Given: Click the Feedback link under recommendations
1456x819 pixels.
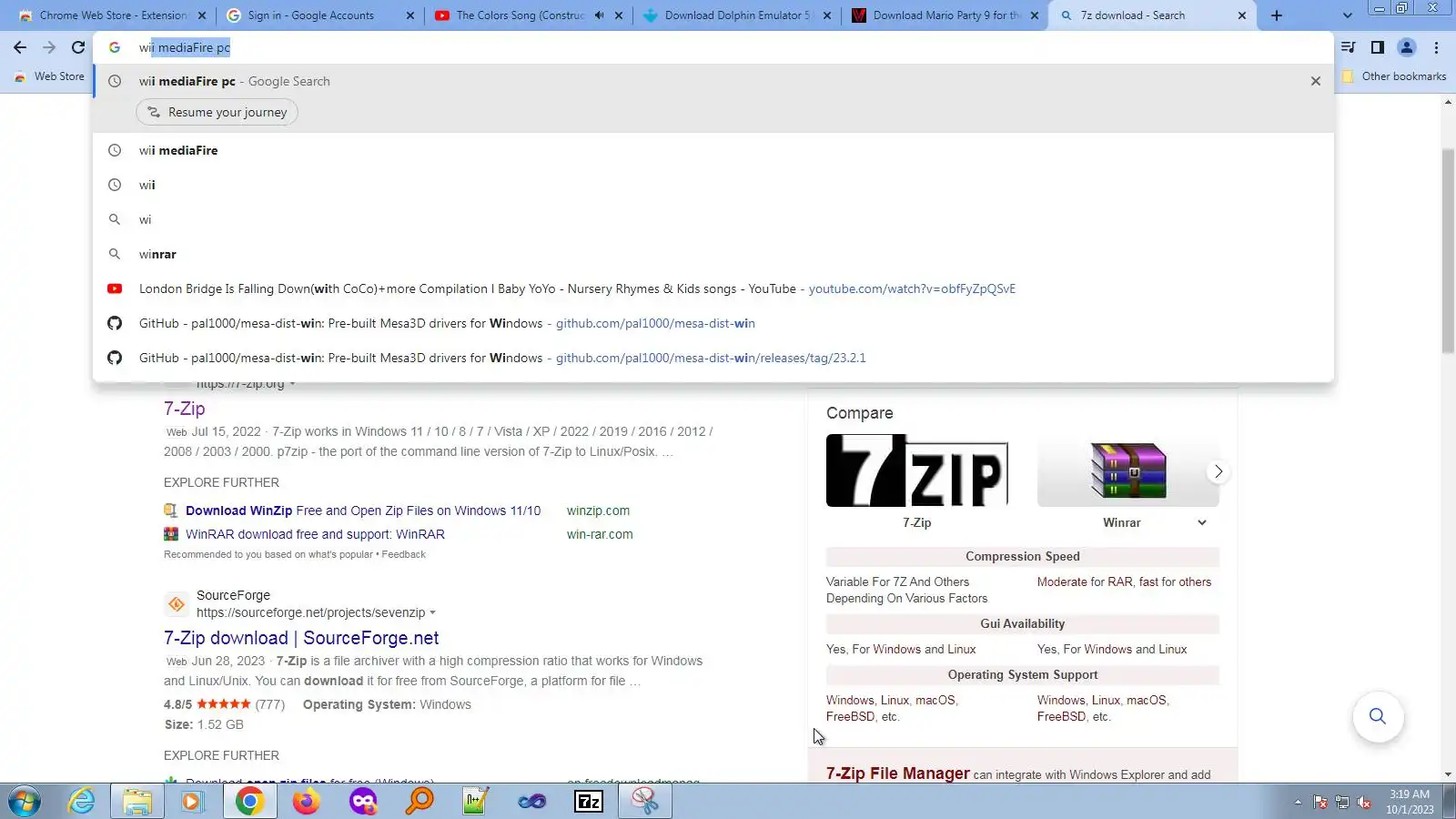Looking at the screenshot, I should coord(403,554).
